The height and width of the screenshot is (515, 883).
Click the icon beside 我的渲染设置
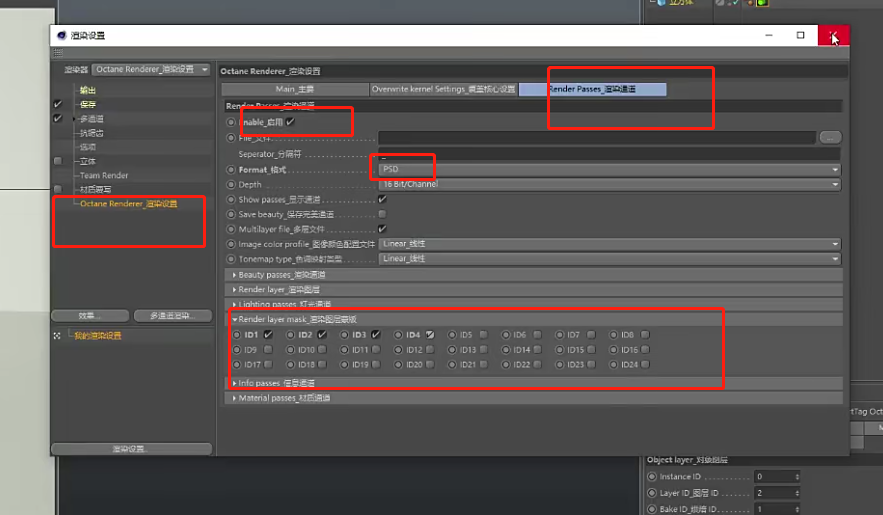click(x=57, y=335)
